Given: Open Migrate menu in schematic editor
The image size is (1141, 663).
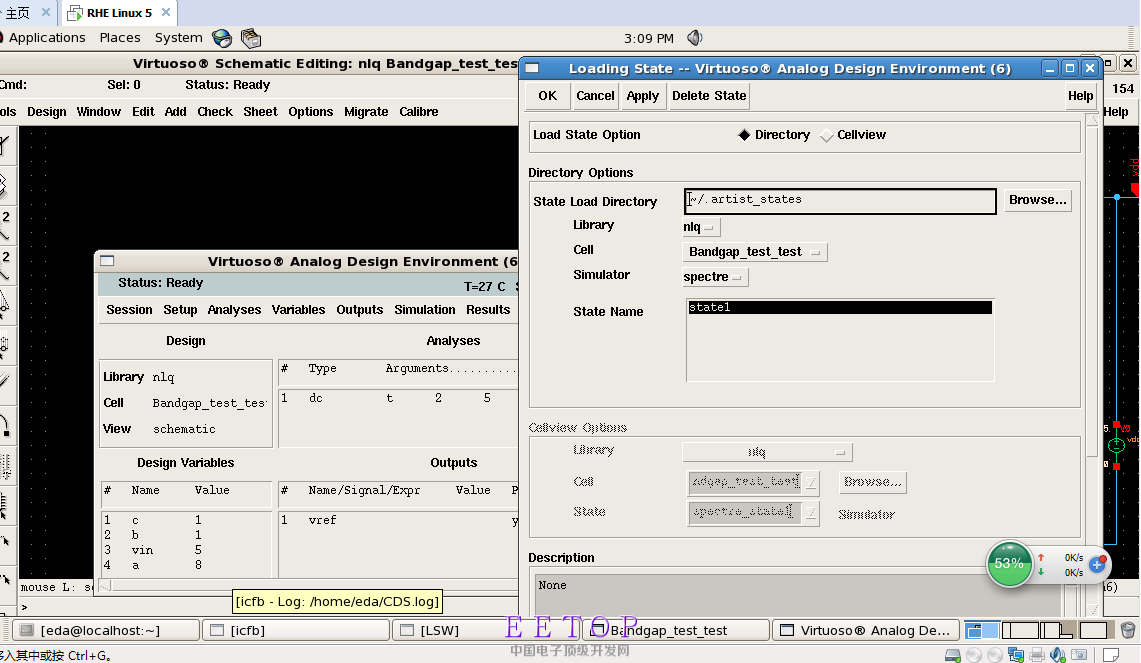Looking at the screenshot, I should 366,111.
